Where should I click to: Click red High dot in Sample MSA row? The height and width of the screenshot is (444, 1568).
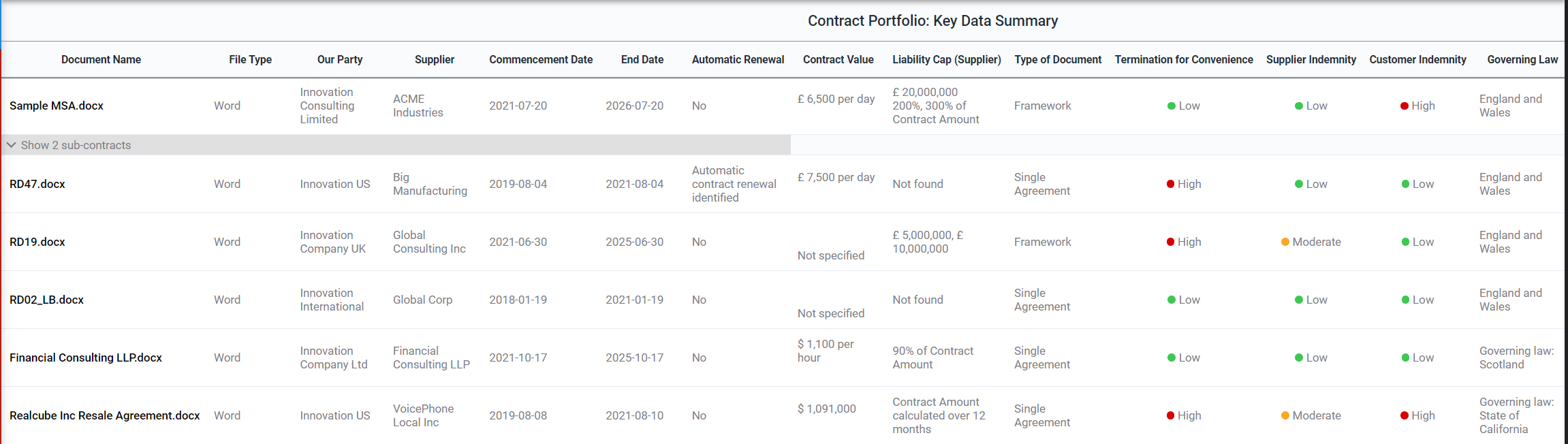(x=1405, y=106)
